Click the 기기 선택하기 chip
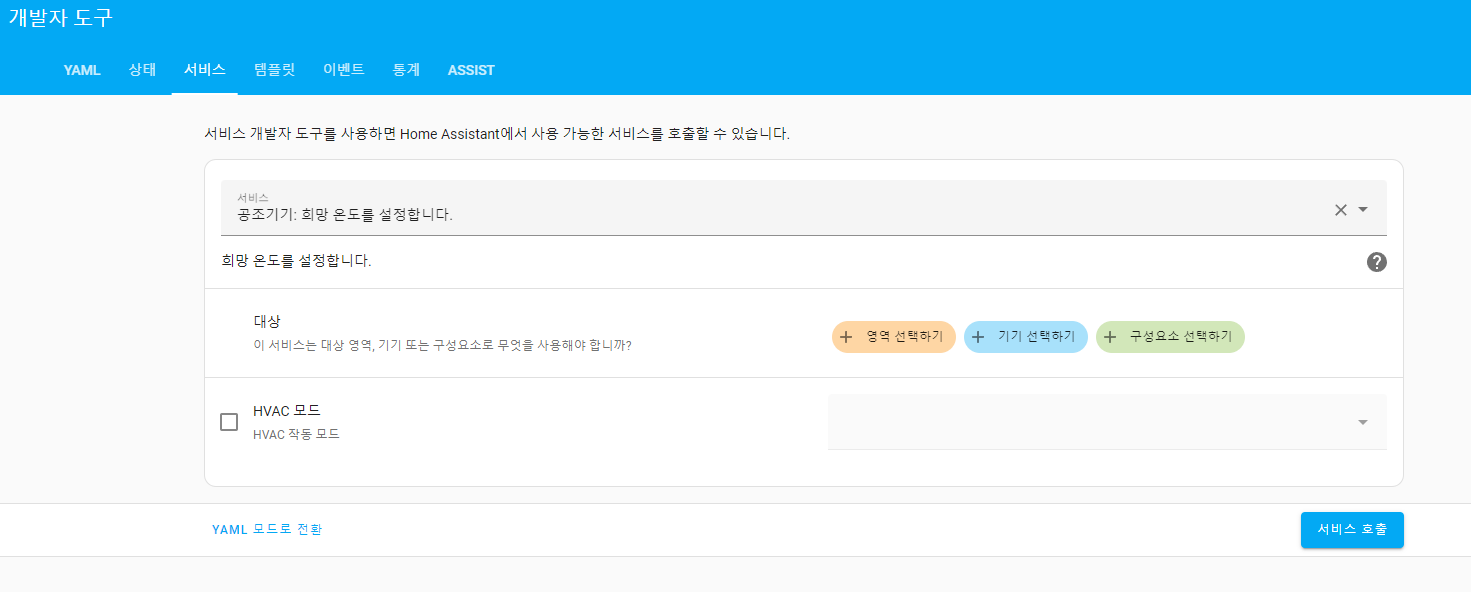1471x592 pixels. click(x=1026, y=337)
